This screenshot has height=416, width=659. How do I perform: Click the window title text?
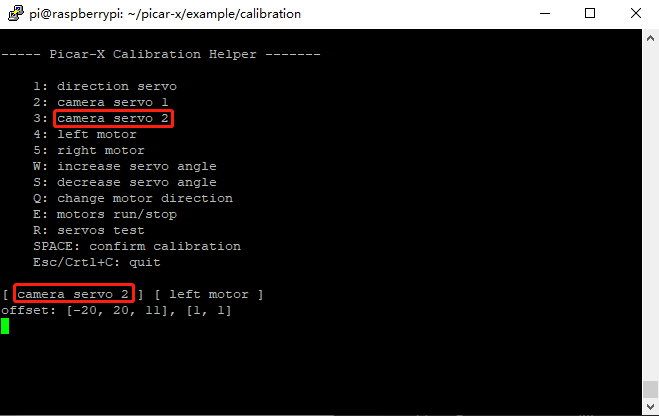[x=165, y=14]
